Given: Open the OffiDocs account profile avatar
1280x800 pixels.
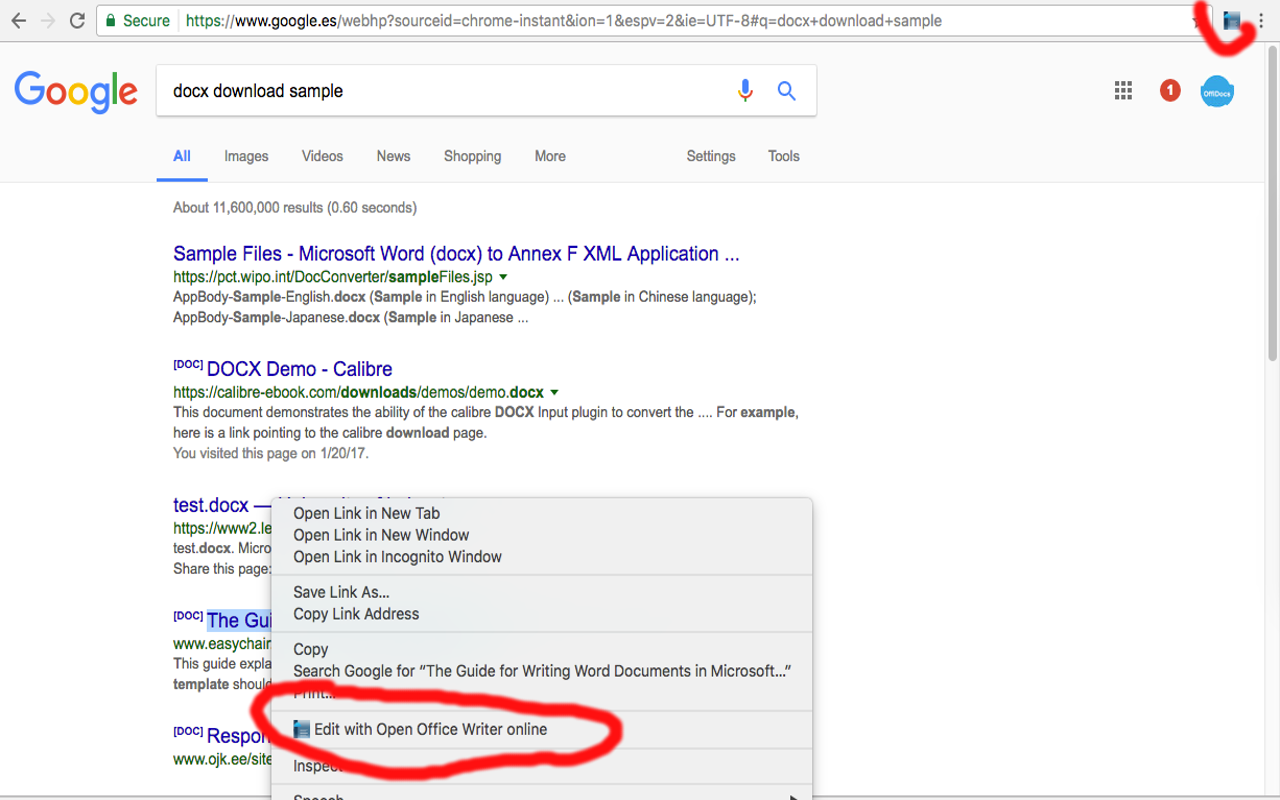Looking at the screenshot, I should click(x=1217, y=91).
